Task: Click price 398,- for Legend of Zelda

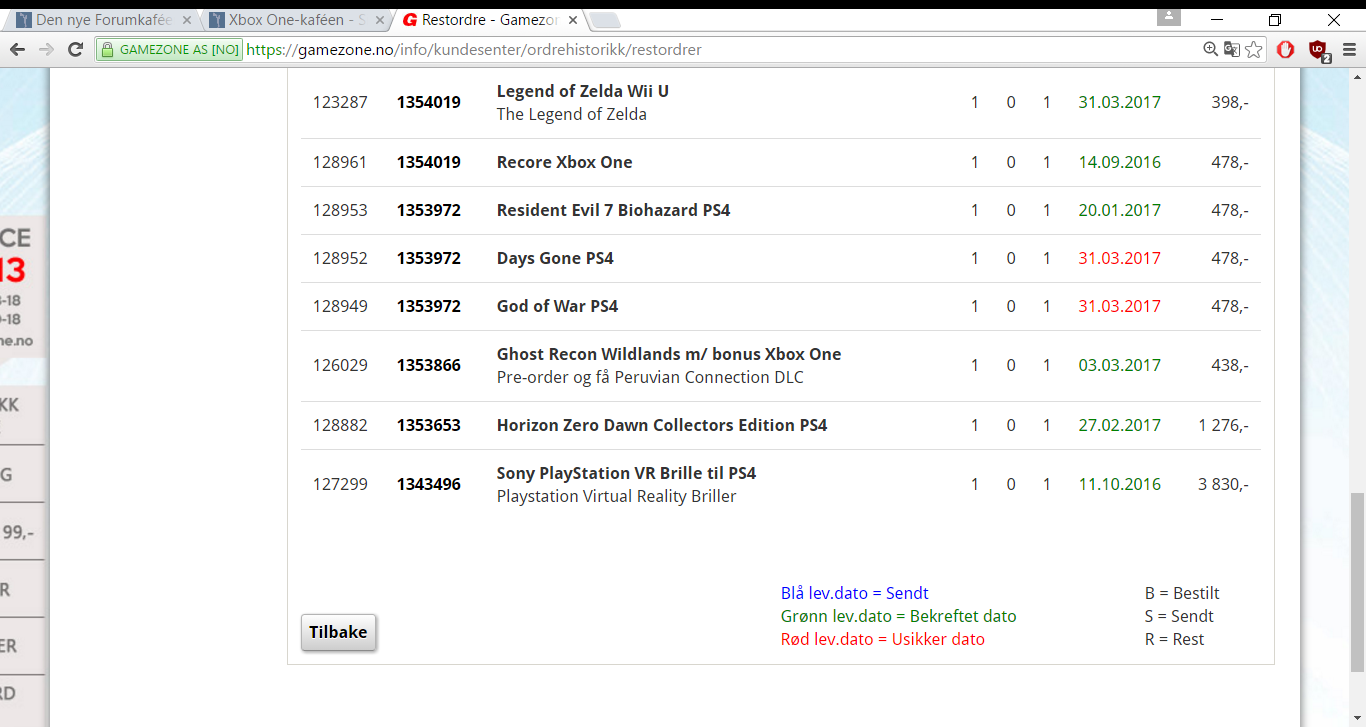Action: (1230, 102)
